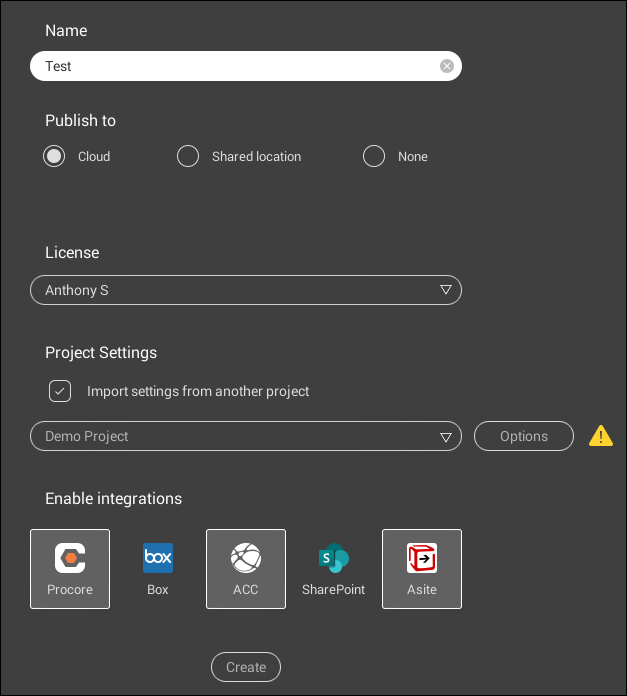Uncheck Import settings from another project
Viewport: 627px width, 696px height.
point(60,391)
